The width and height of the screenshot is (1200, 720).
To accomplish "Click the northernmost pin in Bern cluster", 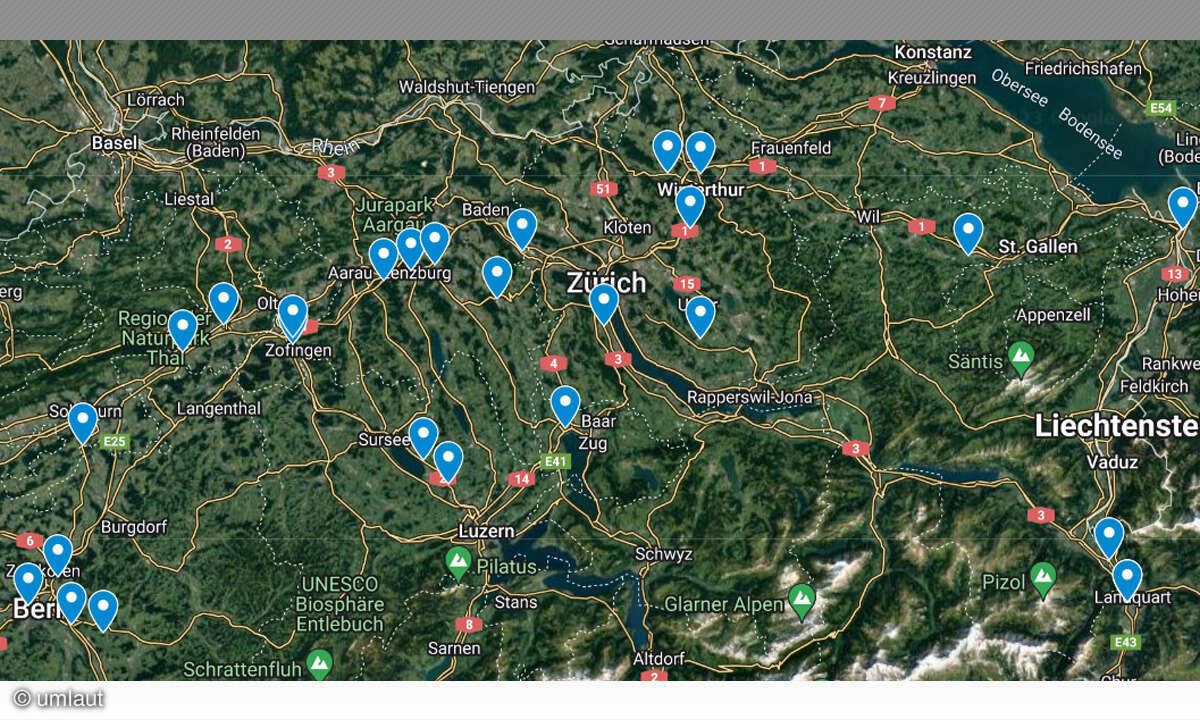I will click(58, 554).
